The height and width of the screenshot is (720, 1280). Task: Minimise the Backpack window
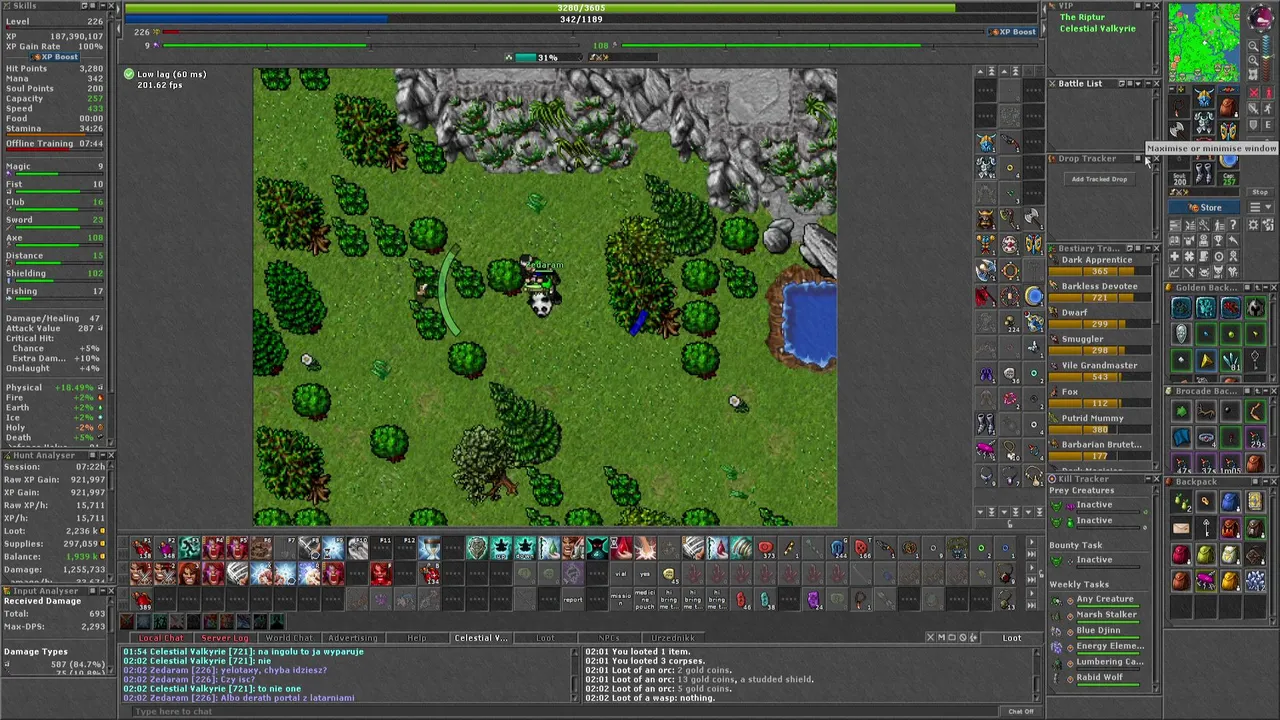point(1264,482)
